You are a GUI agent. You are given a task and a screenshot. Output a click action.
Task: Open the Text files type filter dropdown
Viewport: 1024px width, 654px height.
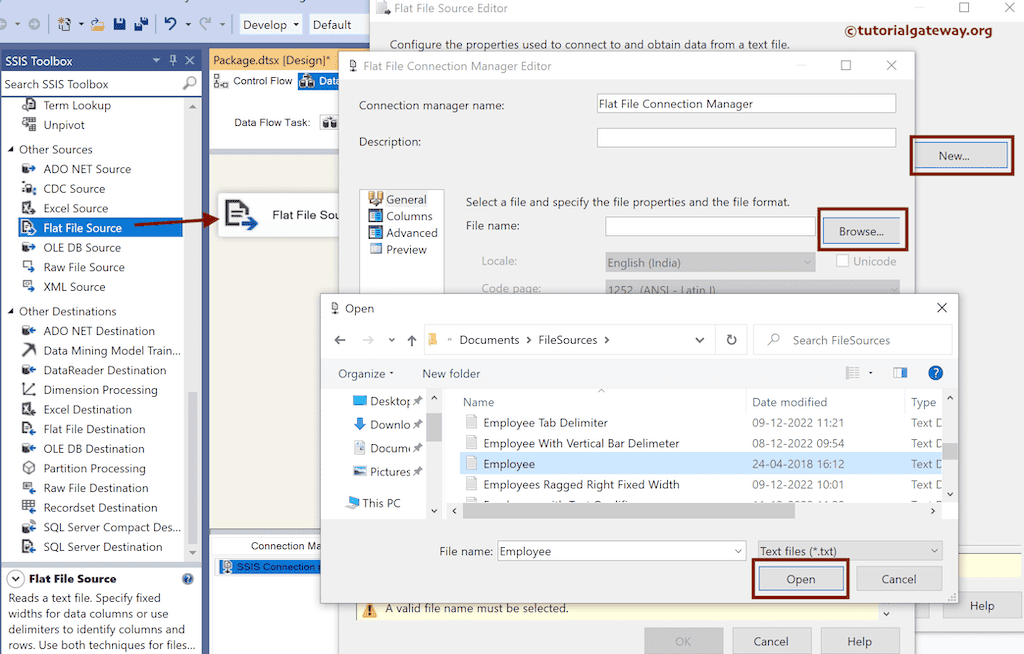(x=850, y=551)
